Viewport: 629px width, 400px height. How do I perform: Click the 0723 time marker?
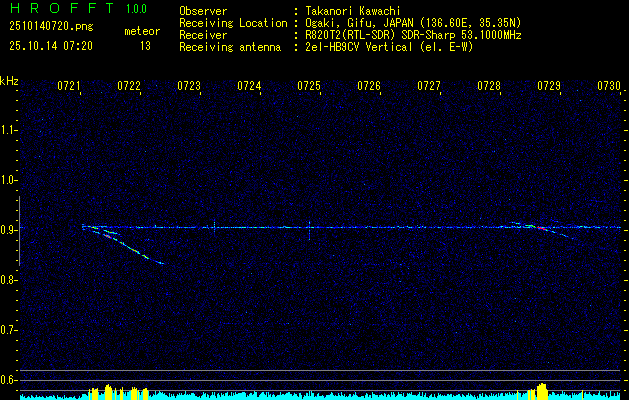(189, 85)
